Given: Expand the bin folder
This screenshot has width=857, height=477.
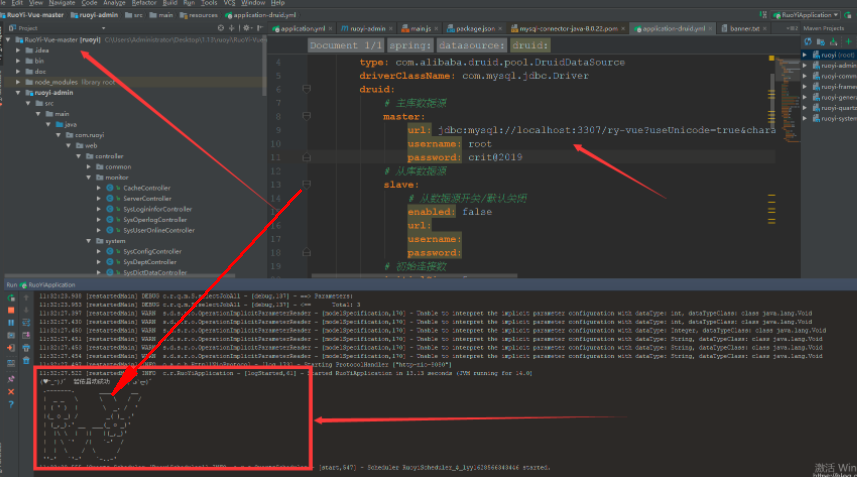Looking at the screenshot, I should pyautogui.click(x=18, y=61).
